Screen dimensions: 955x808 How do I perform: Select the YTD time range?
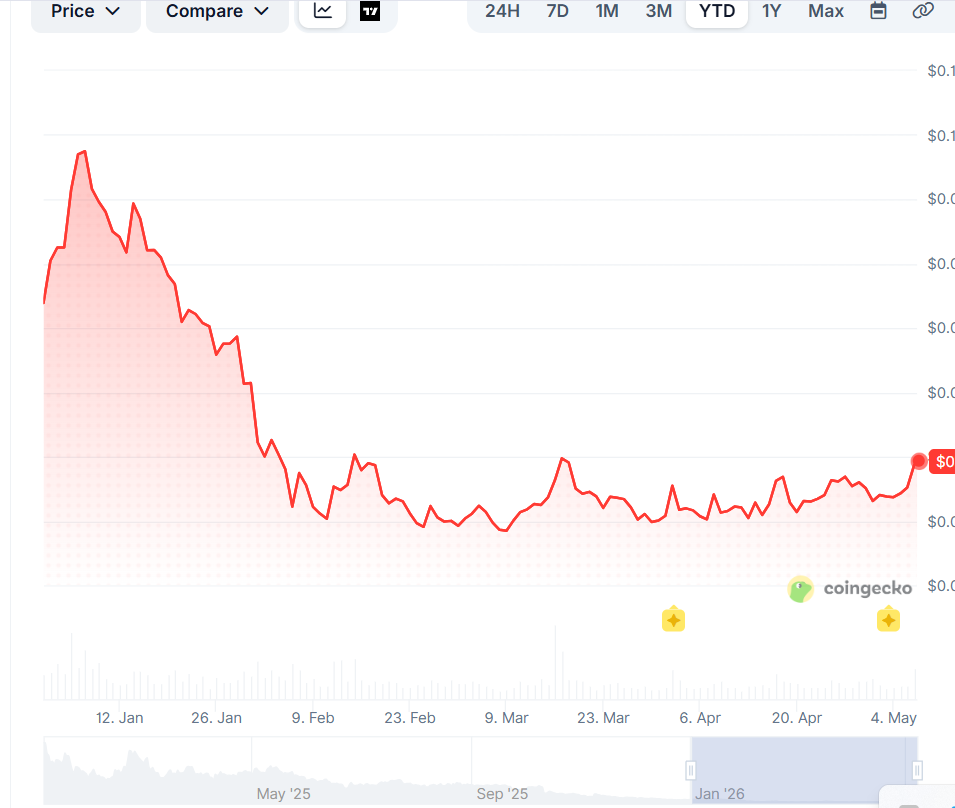pyautogui.click(x=717, y=11)
